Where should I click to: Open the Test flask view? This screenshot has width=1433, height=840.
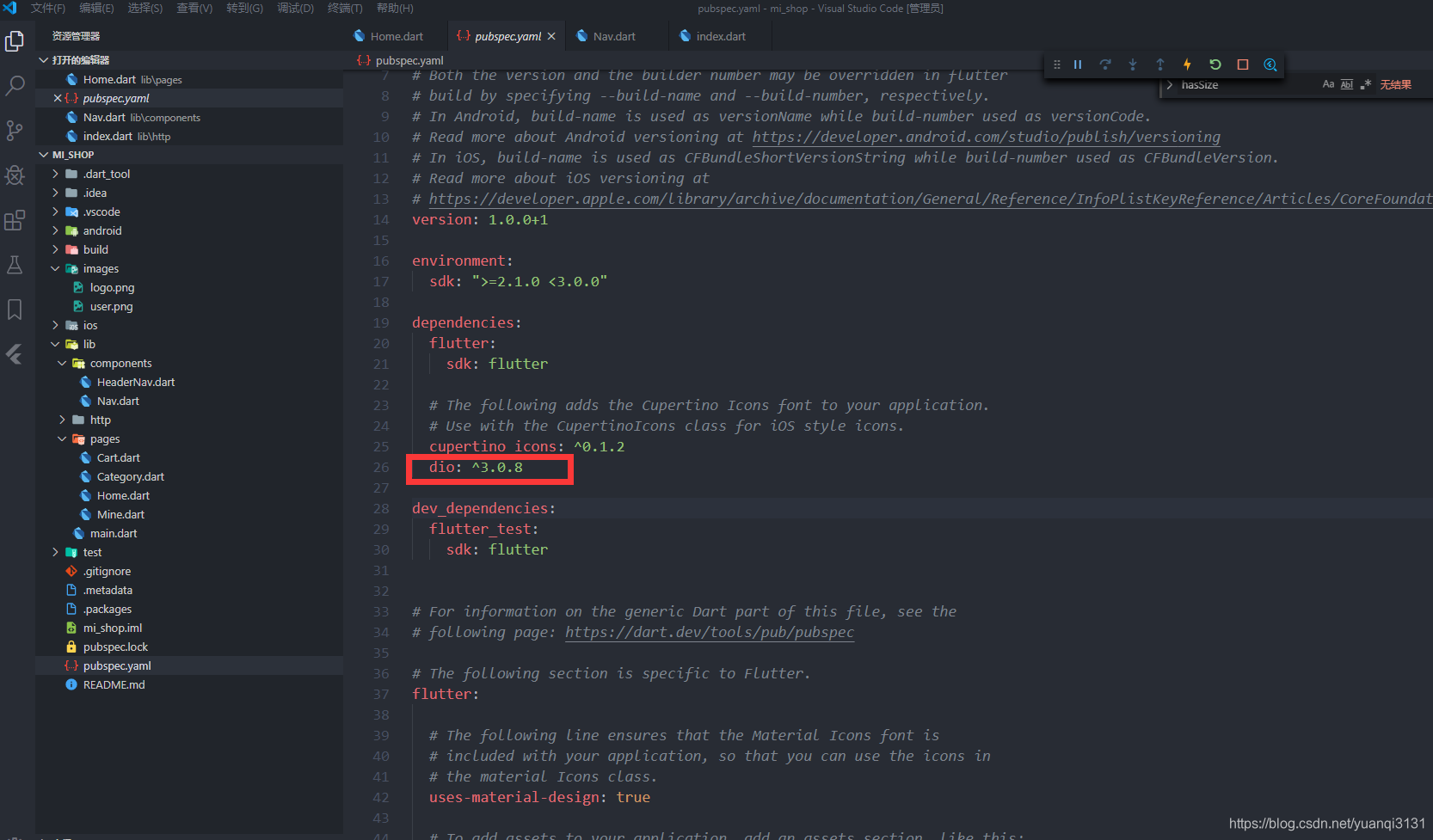pos(15,265)
